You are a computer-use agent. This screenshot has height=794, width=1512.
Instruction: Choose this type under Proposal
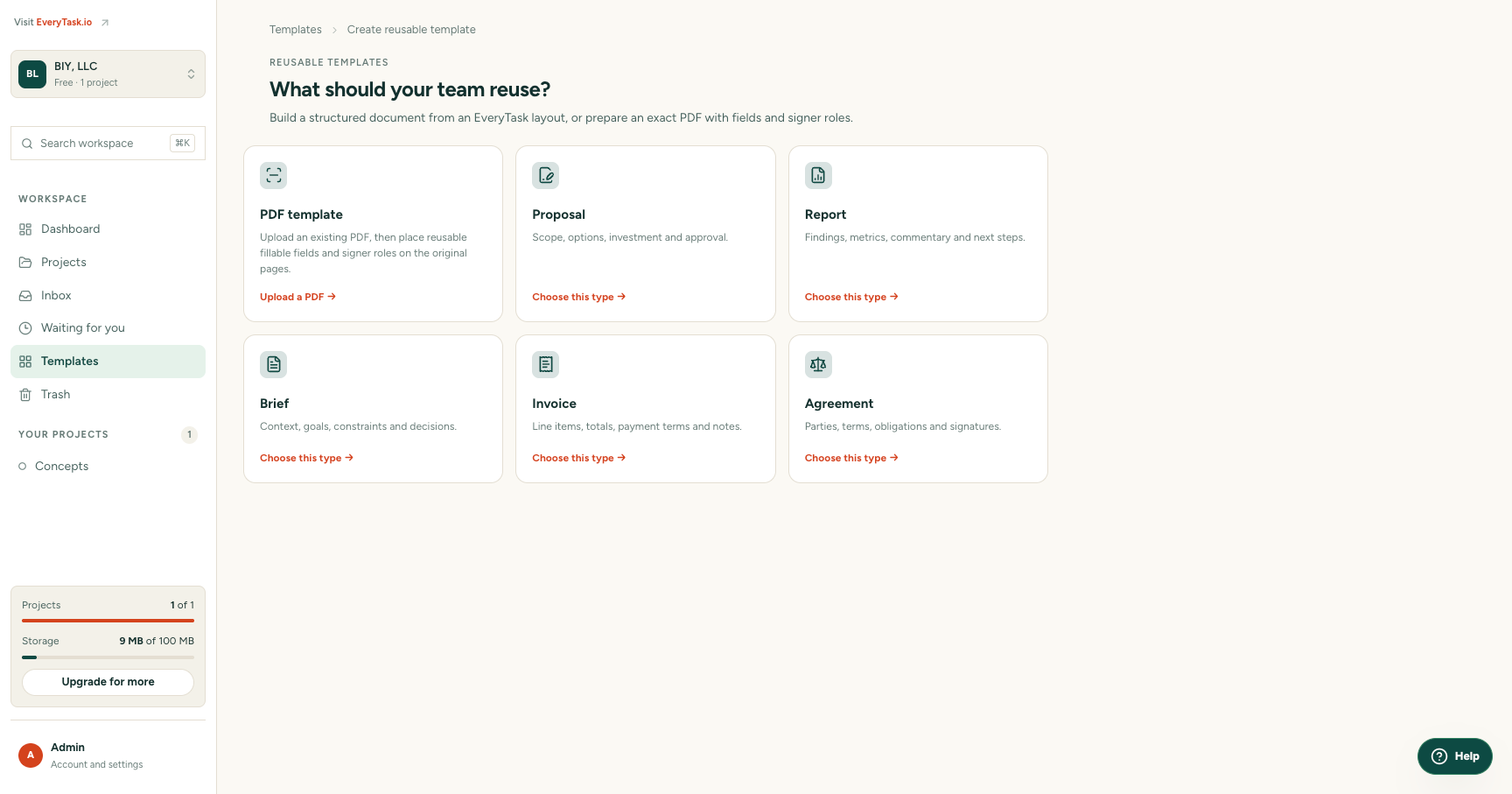click(x=578, y=297)
